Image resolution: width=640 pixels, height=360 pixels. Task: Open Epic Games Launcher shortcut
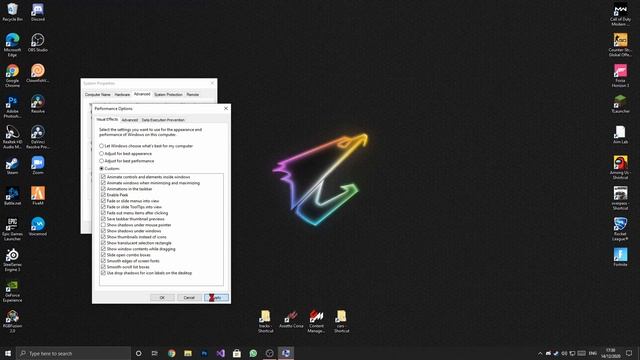pyautogui.click(x=12, y=229)
